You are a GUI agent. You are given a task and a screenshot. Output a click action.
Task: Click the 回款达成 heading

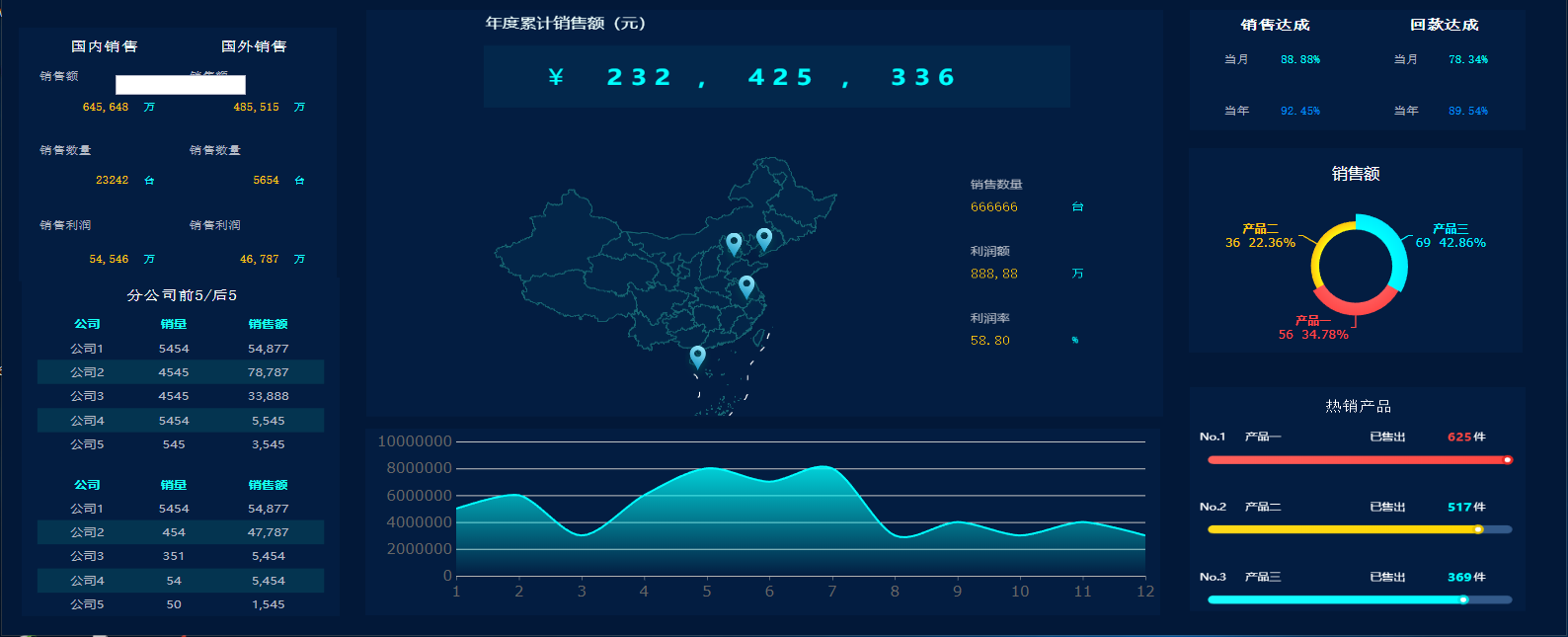click(x=1445, y=25)
